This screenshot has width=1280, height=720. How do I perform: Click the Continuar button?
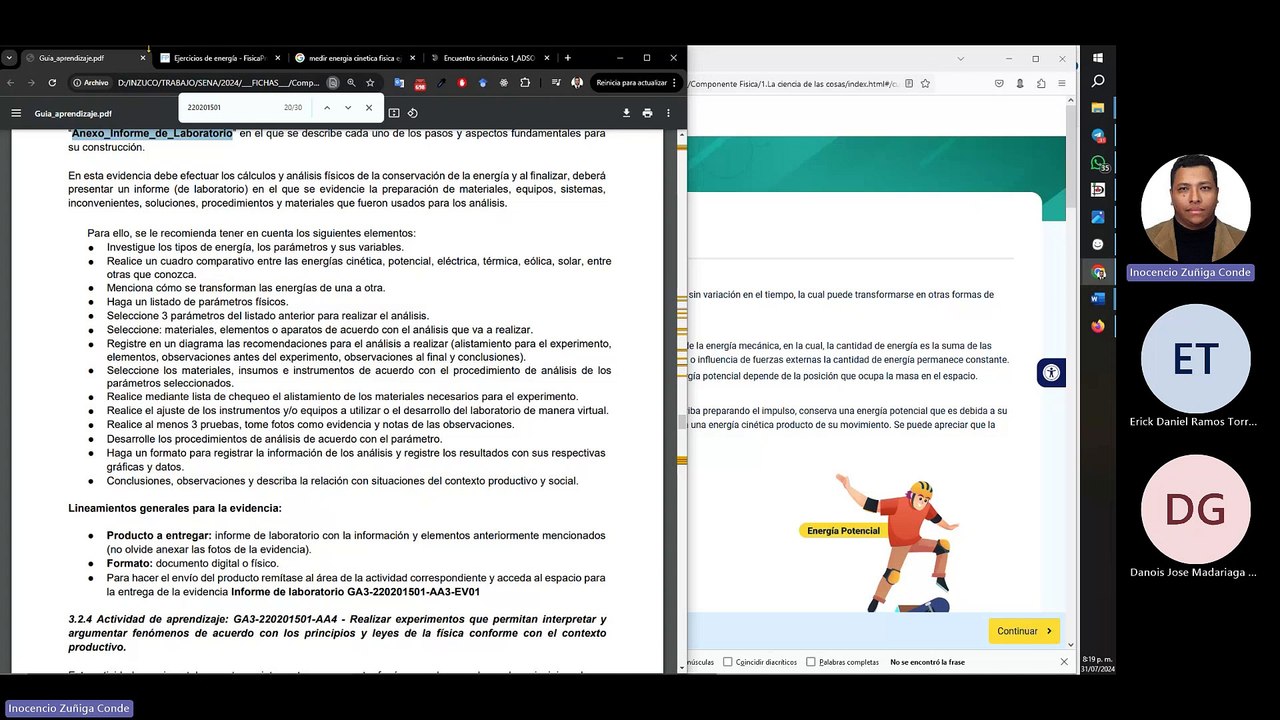pyautogui.click(x=1024, y=631)
